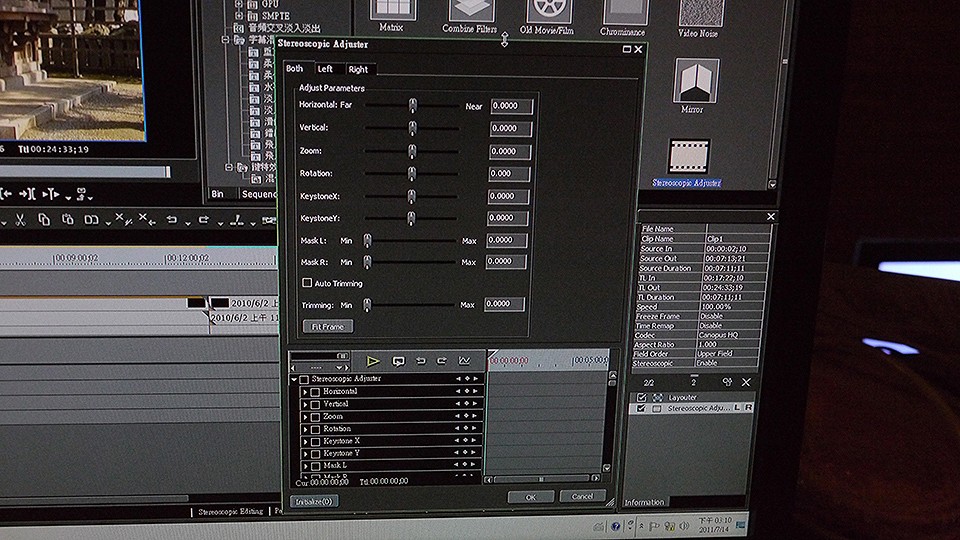Click the Fit Frame button

click(x=328, y=326)
